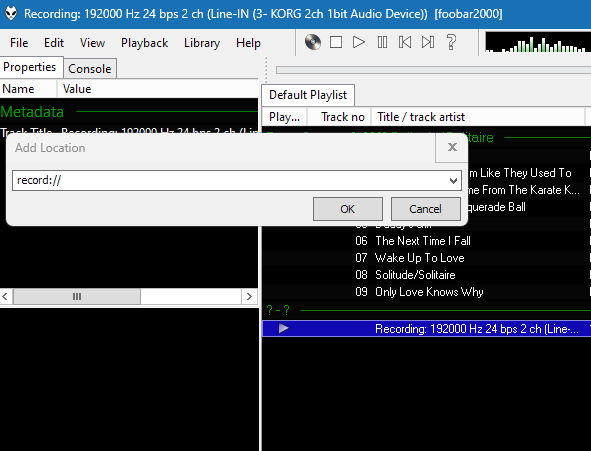Close the Add Location dialog with X

point(452,147)
